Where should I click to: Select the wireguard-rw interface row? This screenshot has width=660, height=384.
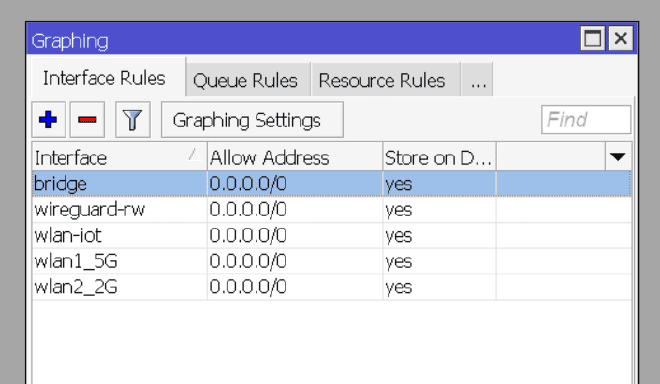332,210
